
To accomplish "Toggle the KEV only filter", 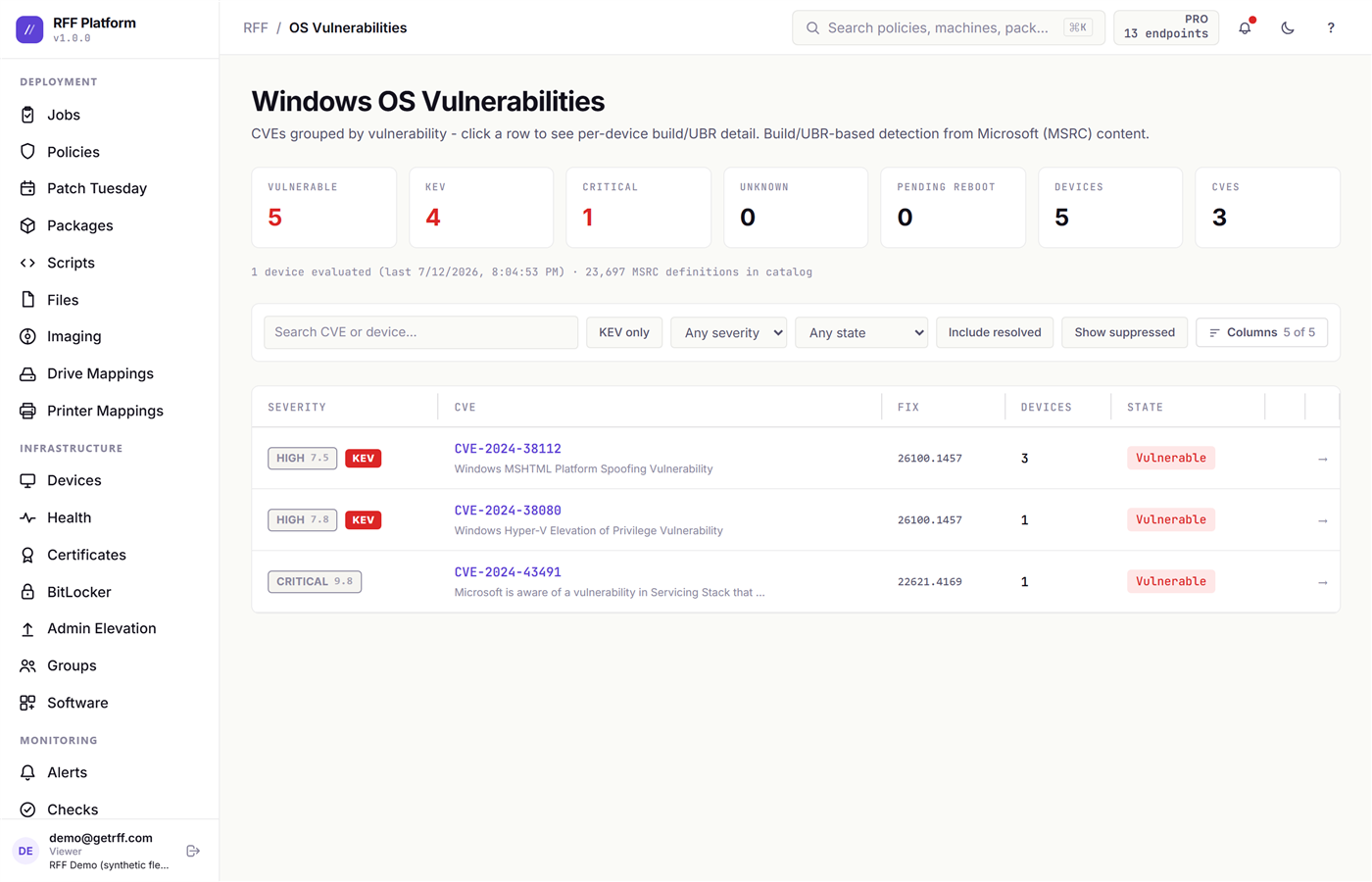I will 624,332.
